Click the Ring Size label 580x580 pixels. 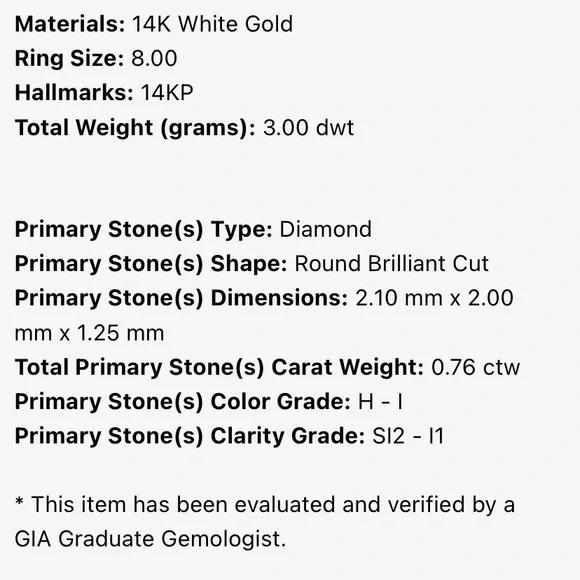click(x=69, y=58)
